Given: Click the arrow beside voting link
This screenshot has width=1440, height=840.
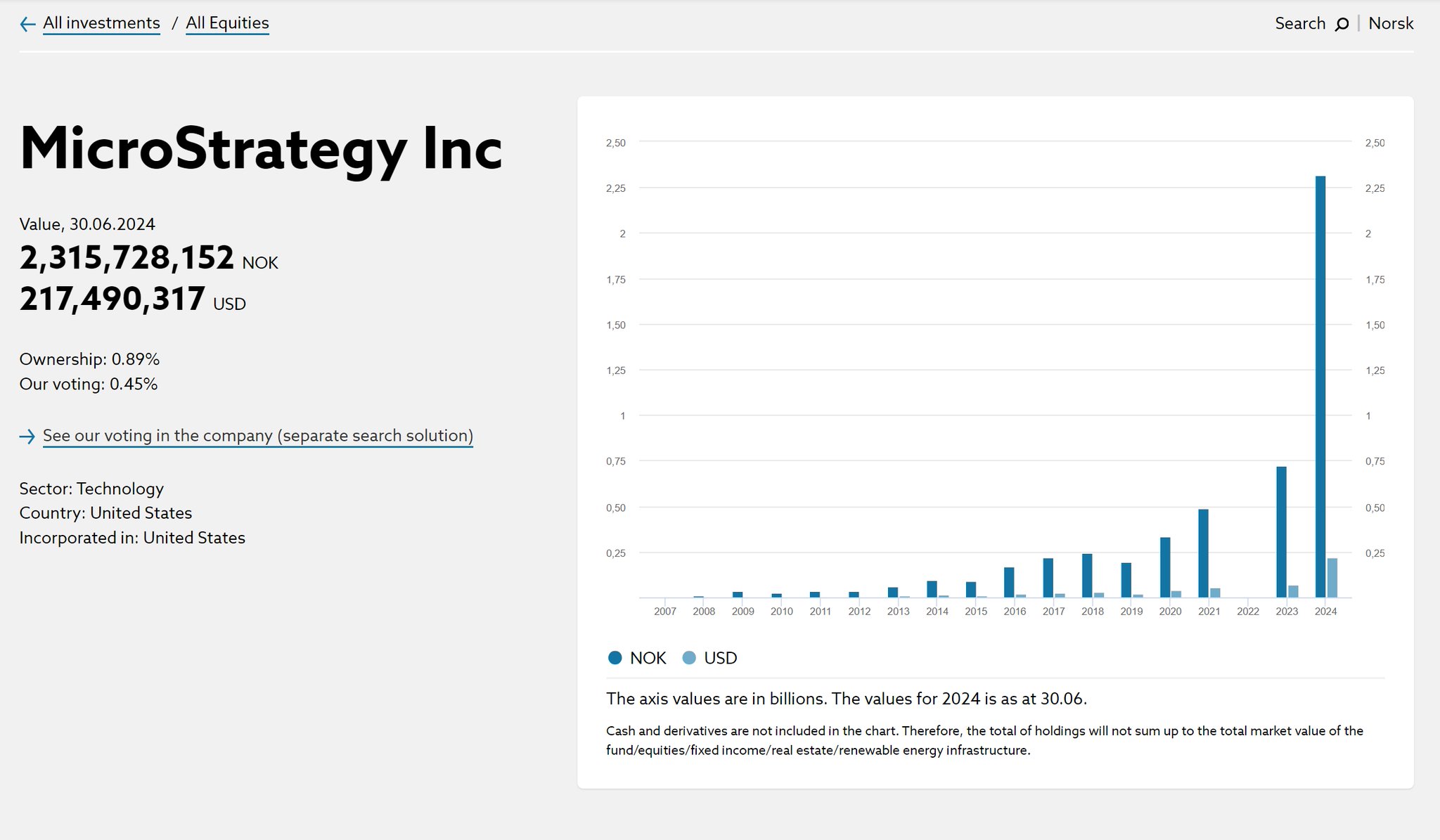Looking at the screenshot, I should point(27,437).
